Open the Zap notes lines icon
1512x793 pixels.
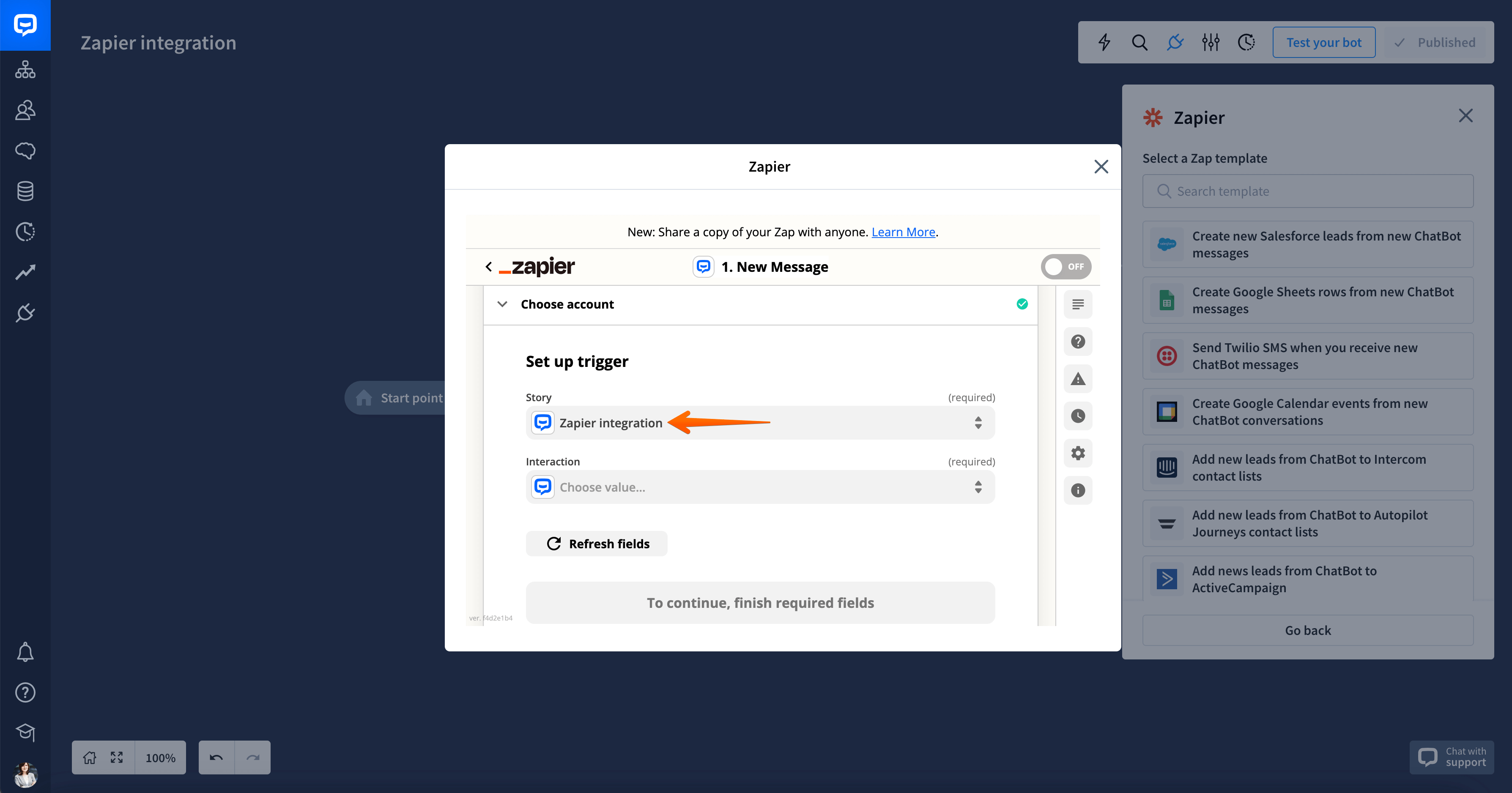(x=1078, y=304)
